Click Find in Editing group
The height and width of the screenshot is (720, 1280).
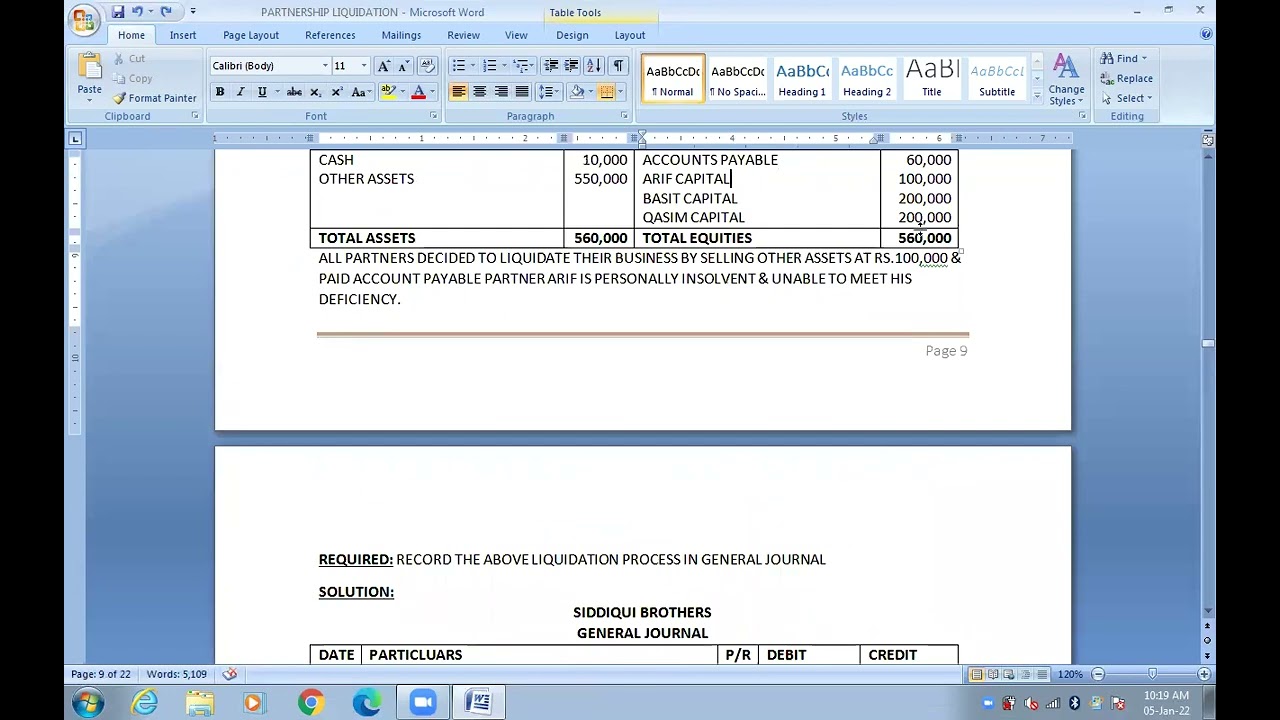(1124, 58)
